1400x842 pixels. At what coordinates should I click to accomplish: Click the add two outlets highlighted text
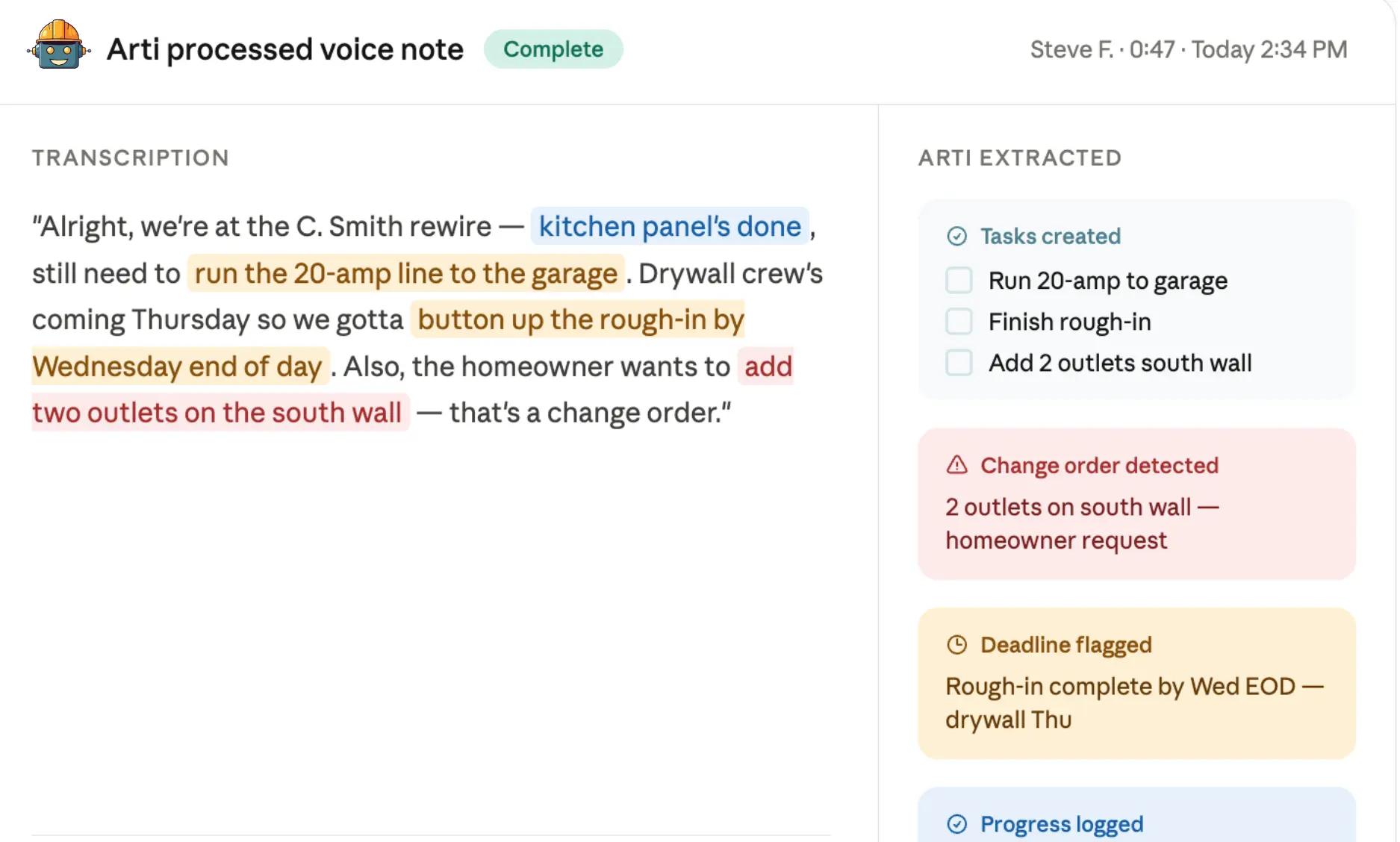point(217,412)
